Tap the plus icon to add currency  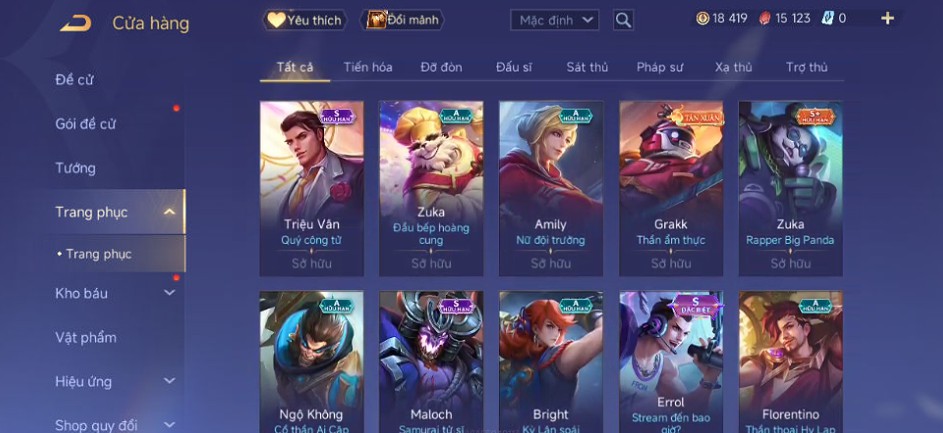coord(888,19)
